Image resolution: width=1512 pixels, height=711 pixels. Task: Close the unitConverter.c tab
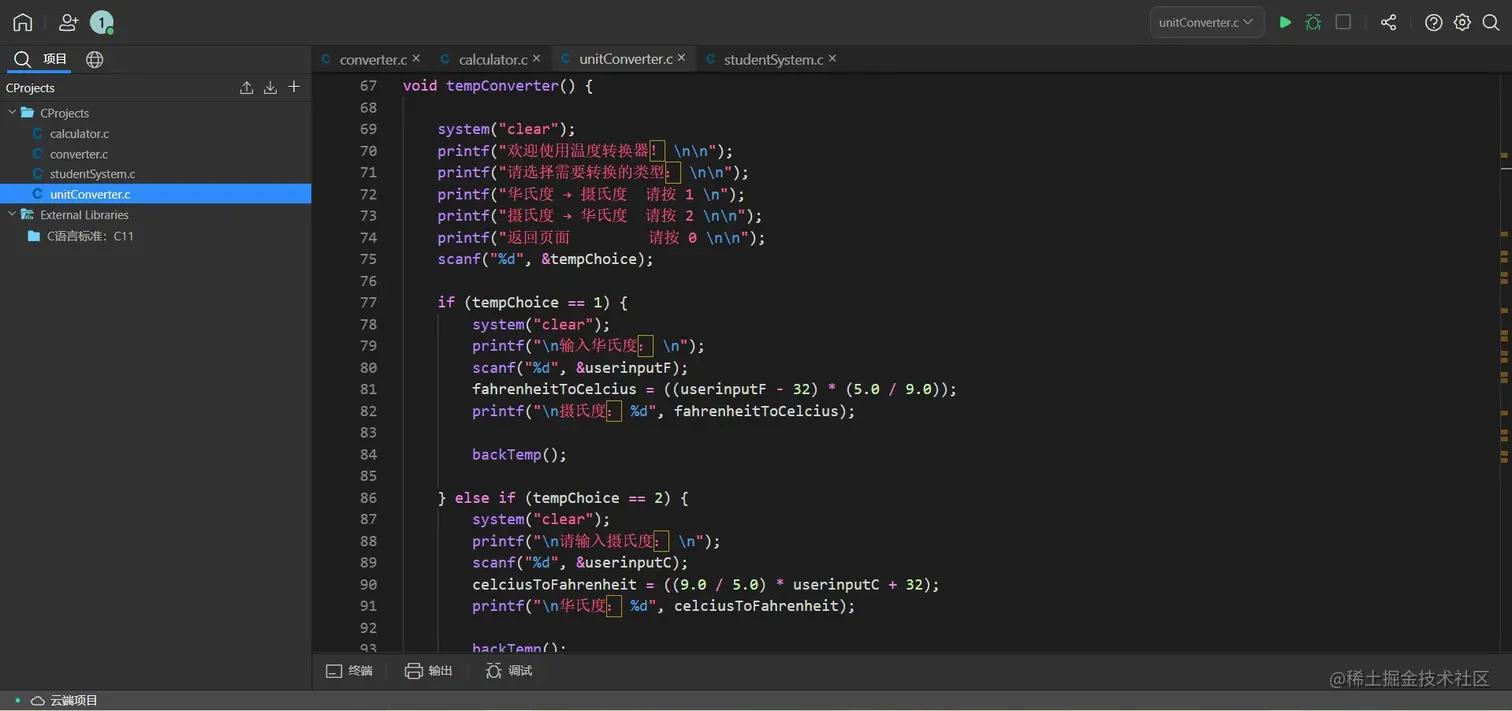click(x=682, y=58)
